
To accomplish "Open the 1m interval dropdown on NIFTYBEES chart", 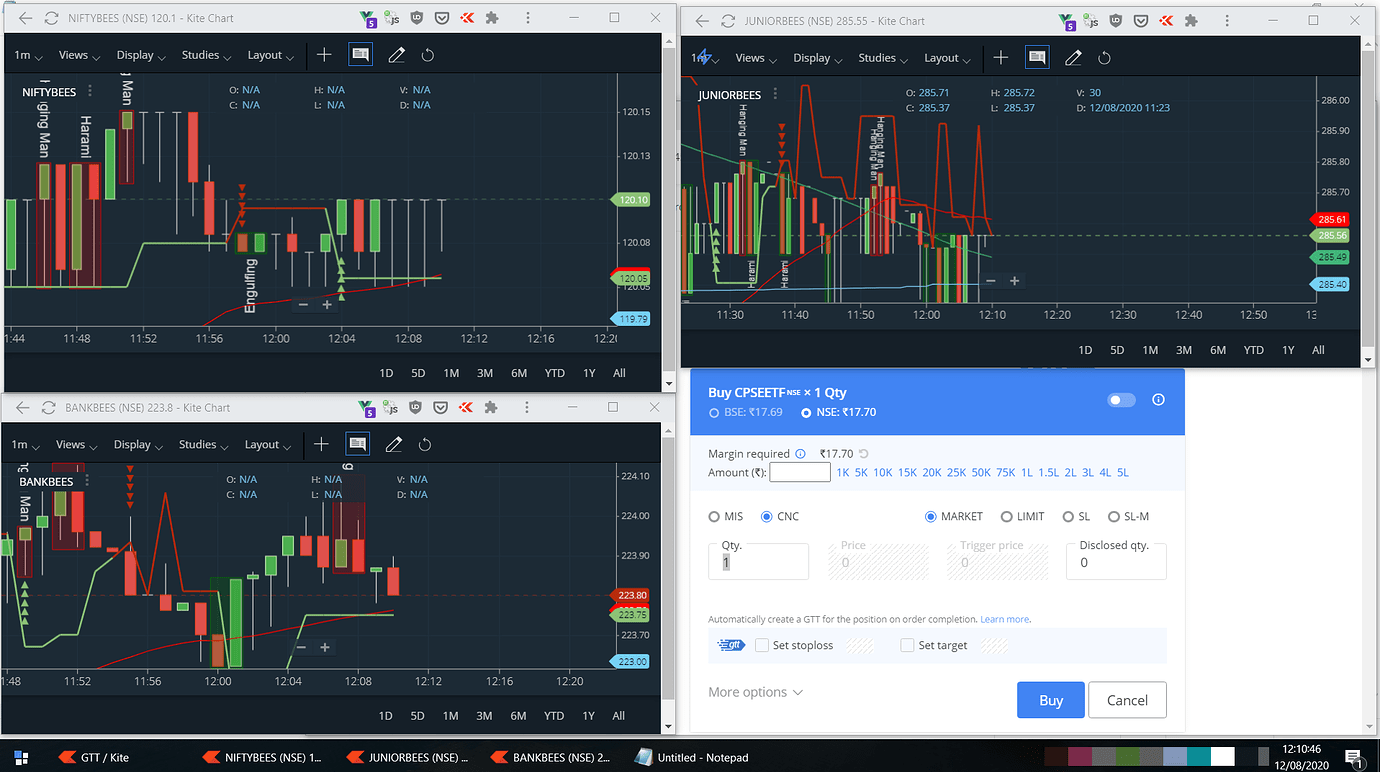I will (x=28, y=55).
